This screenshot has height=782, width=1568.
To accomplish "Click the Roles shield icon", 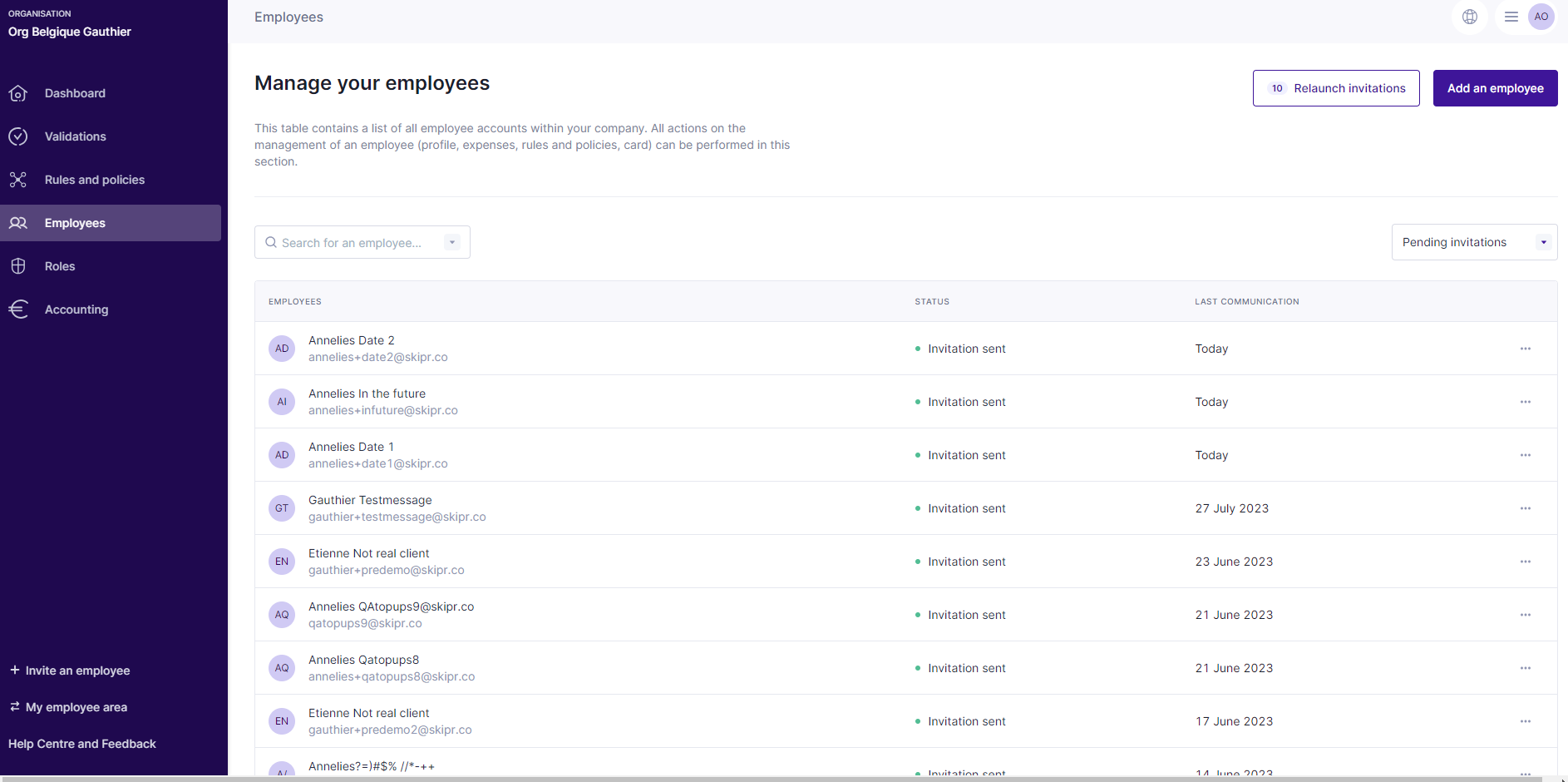I will click(x=18, y=266).
